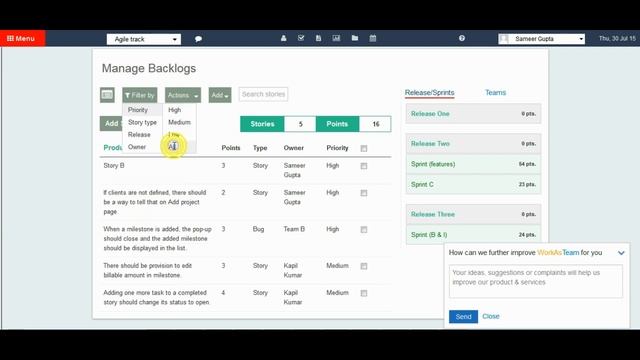Choose Story type in the filter menu
Screen dimensions: 640x360
142,122
